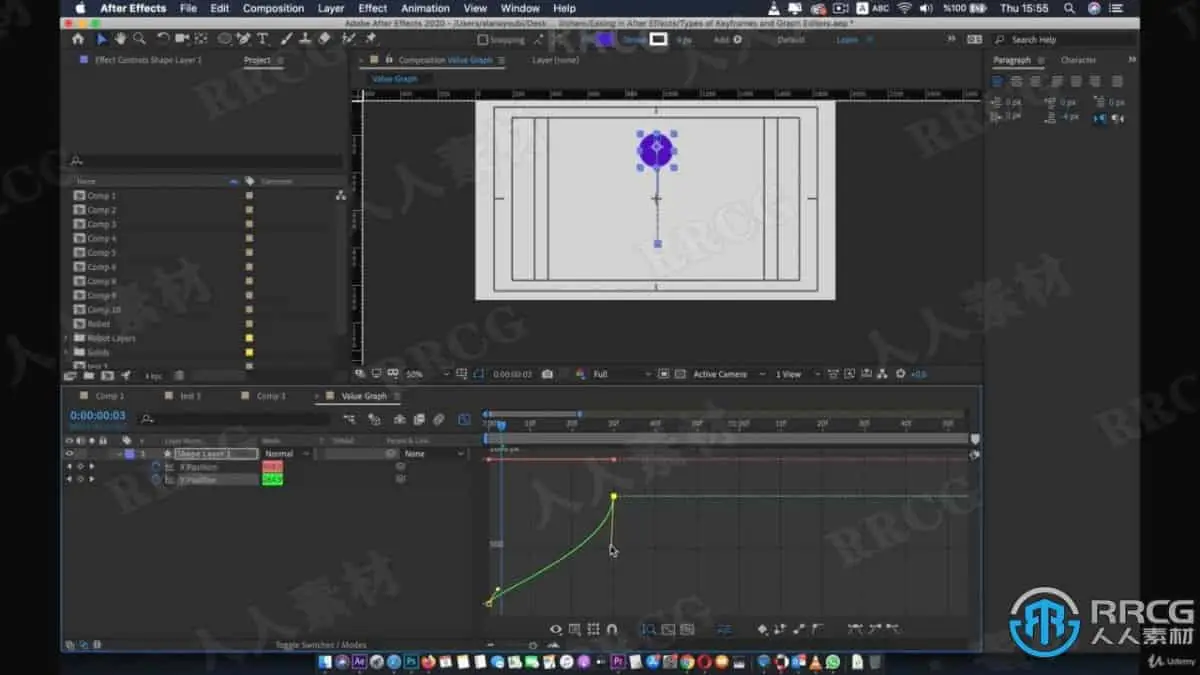
Task: Click the Home icon in toolbar
Action: [x=78, y=39]
